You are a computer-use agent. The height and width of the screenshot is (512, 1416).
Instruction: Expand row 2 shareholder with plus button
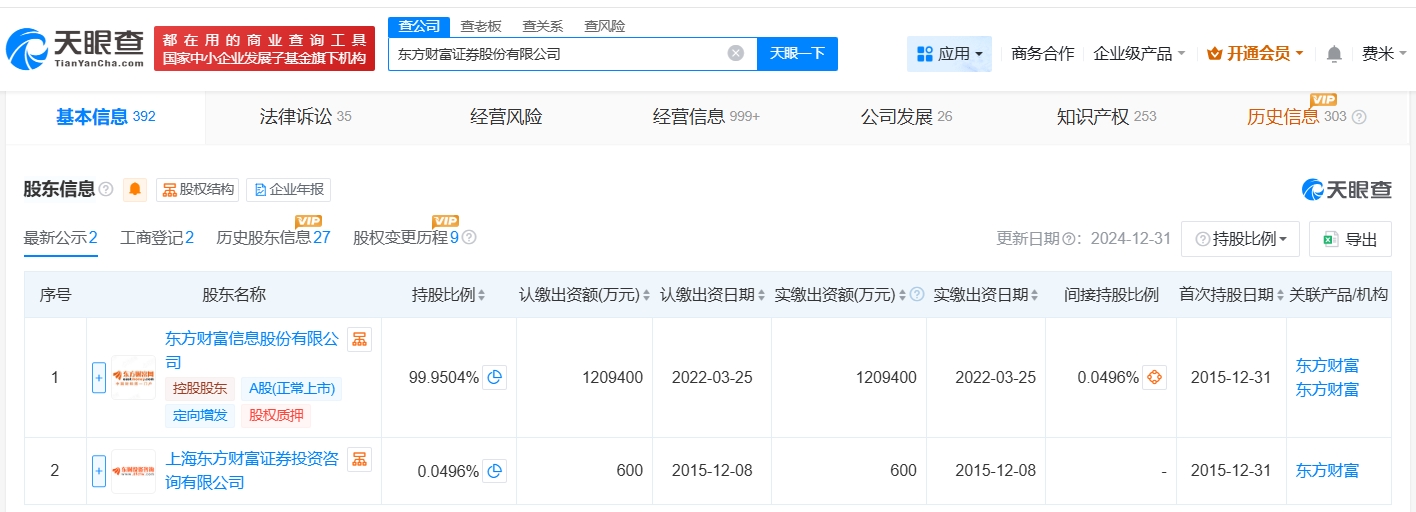coord(99,471)
